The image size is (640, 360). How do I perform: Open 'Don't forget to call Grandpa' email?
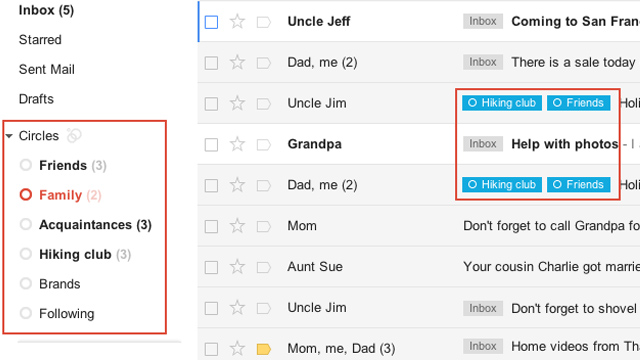551,226
